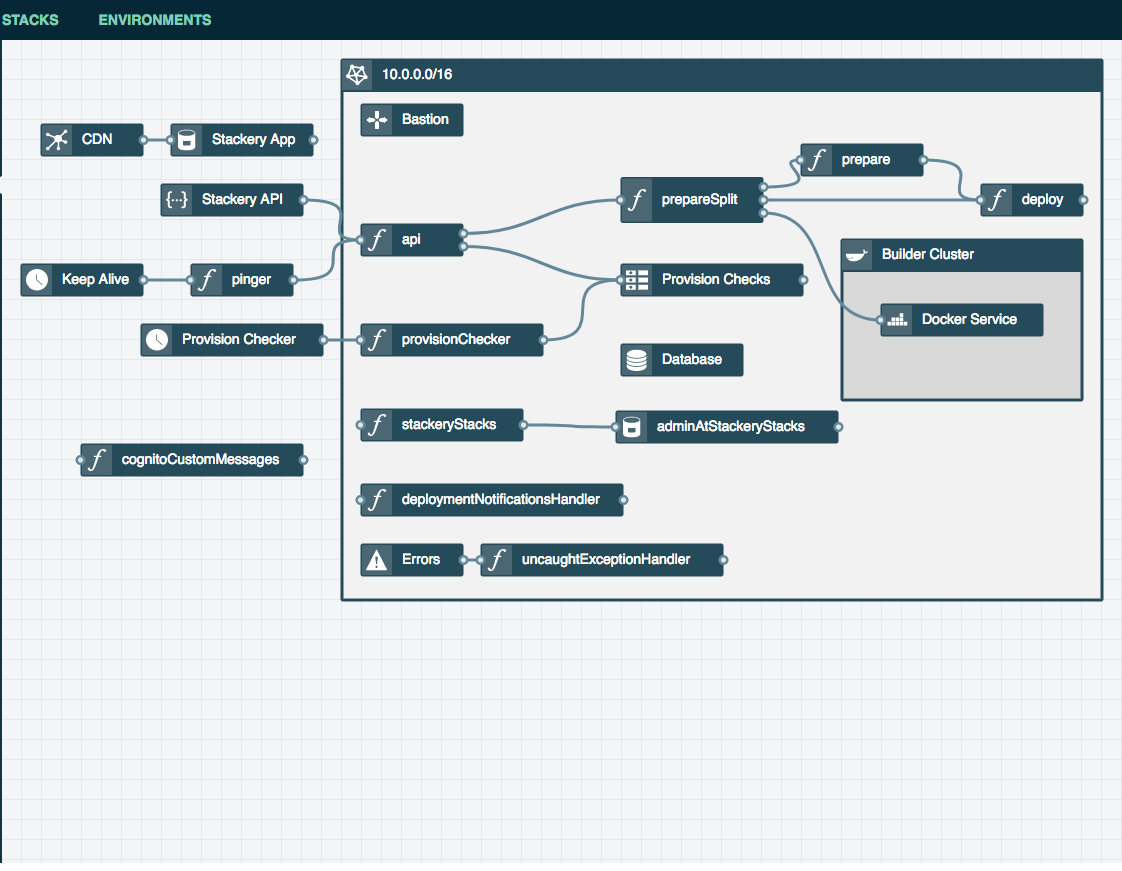This screenshot has height=871, width=1122.
Task: Click the prepareSplit function icon
Action: click(637, 200)
